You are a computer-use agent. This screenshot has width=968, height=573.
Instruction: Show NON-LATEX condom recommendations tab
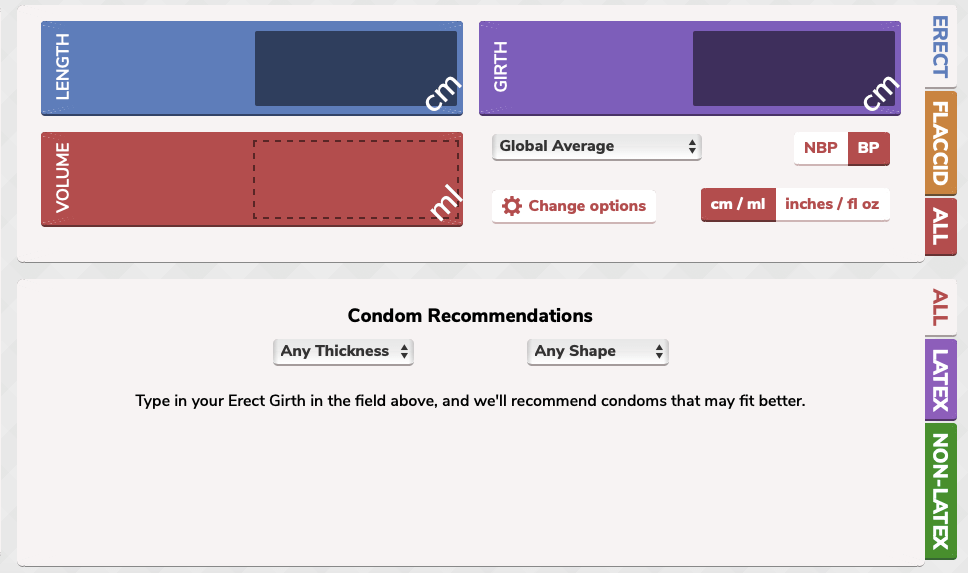[940, 490]
